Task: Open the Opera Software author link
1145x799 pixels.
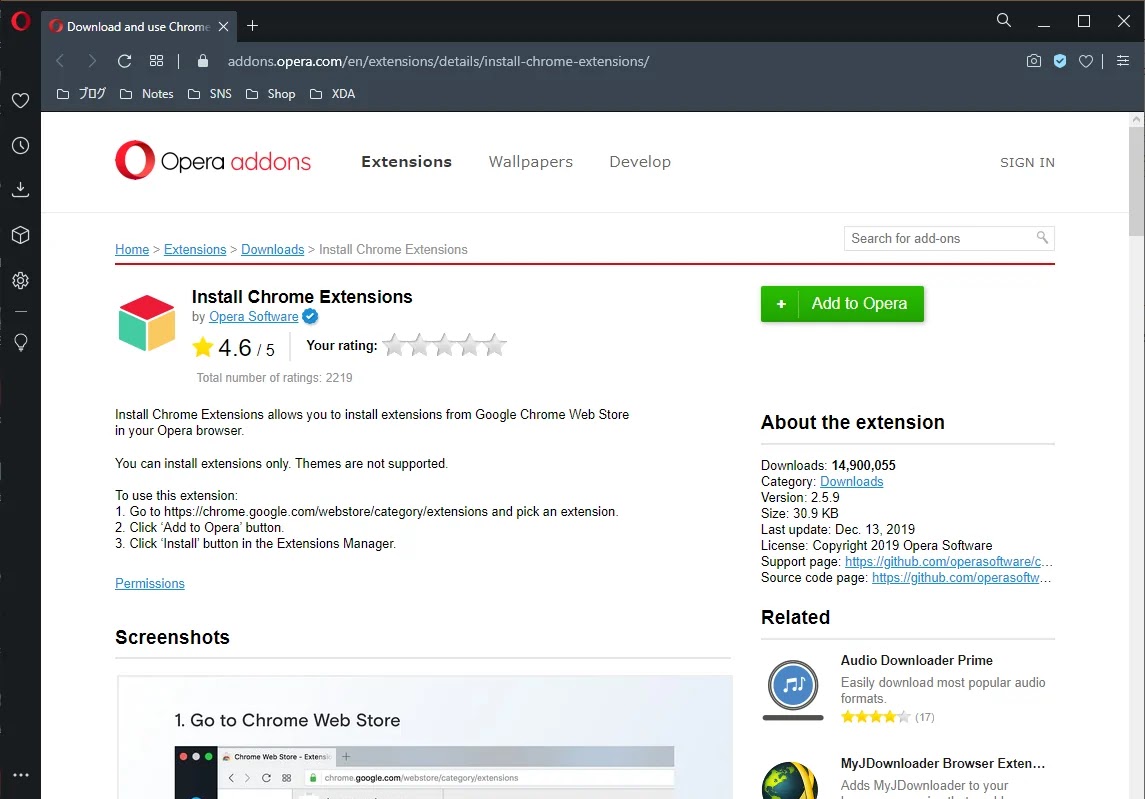Action: click(x=253, y=316)
